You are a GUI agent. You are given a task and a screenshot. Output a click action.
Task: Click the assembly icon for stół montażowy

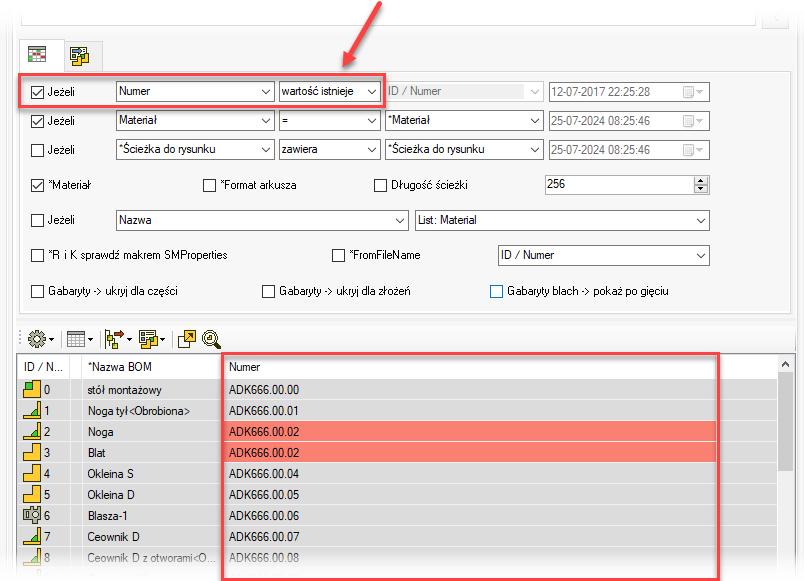[x=31, y=390]
